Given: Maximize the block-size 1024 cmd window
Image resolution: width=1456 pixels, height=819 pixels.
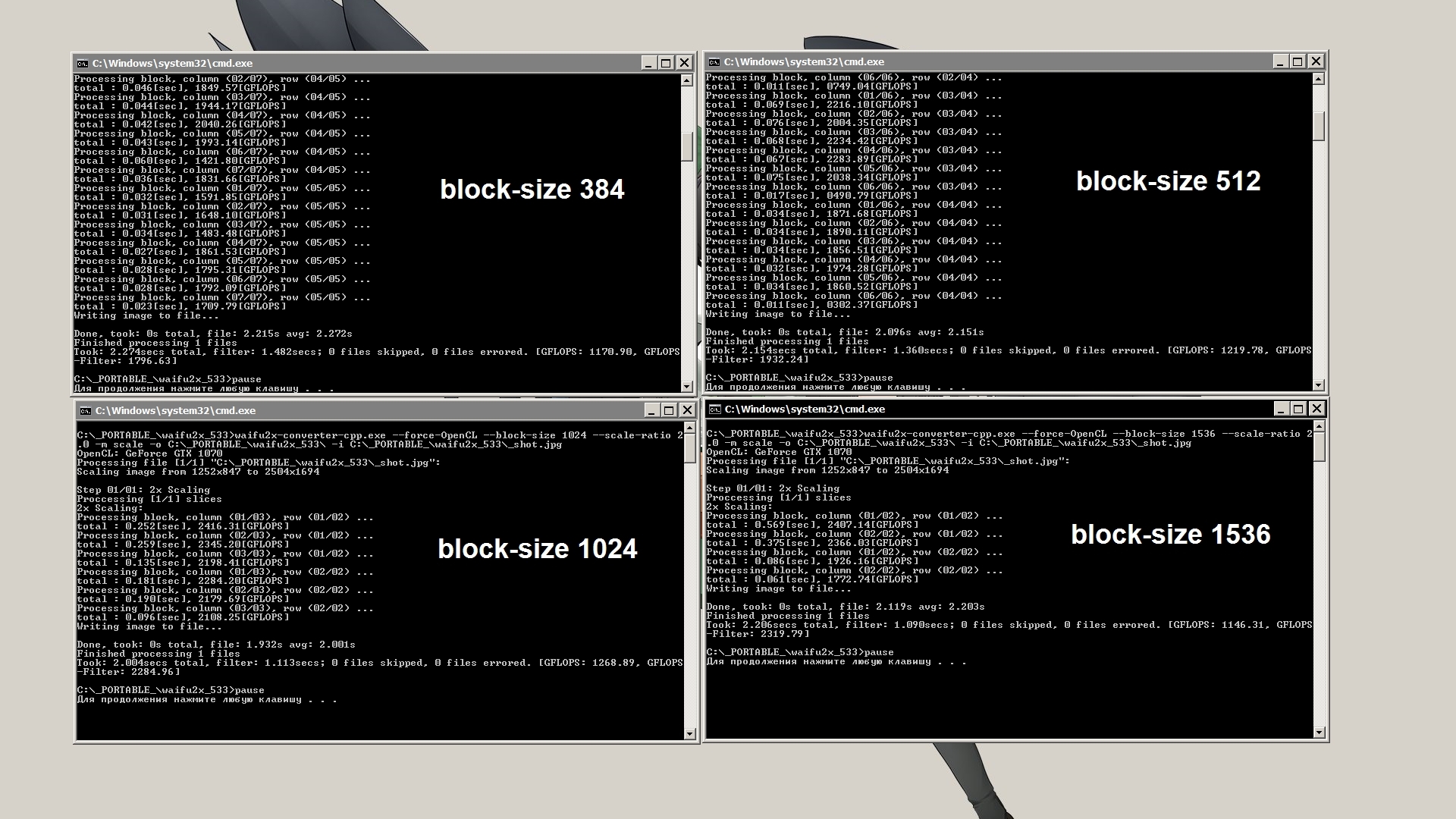Looking at the screenshot, I should 668,410.
